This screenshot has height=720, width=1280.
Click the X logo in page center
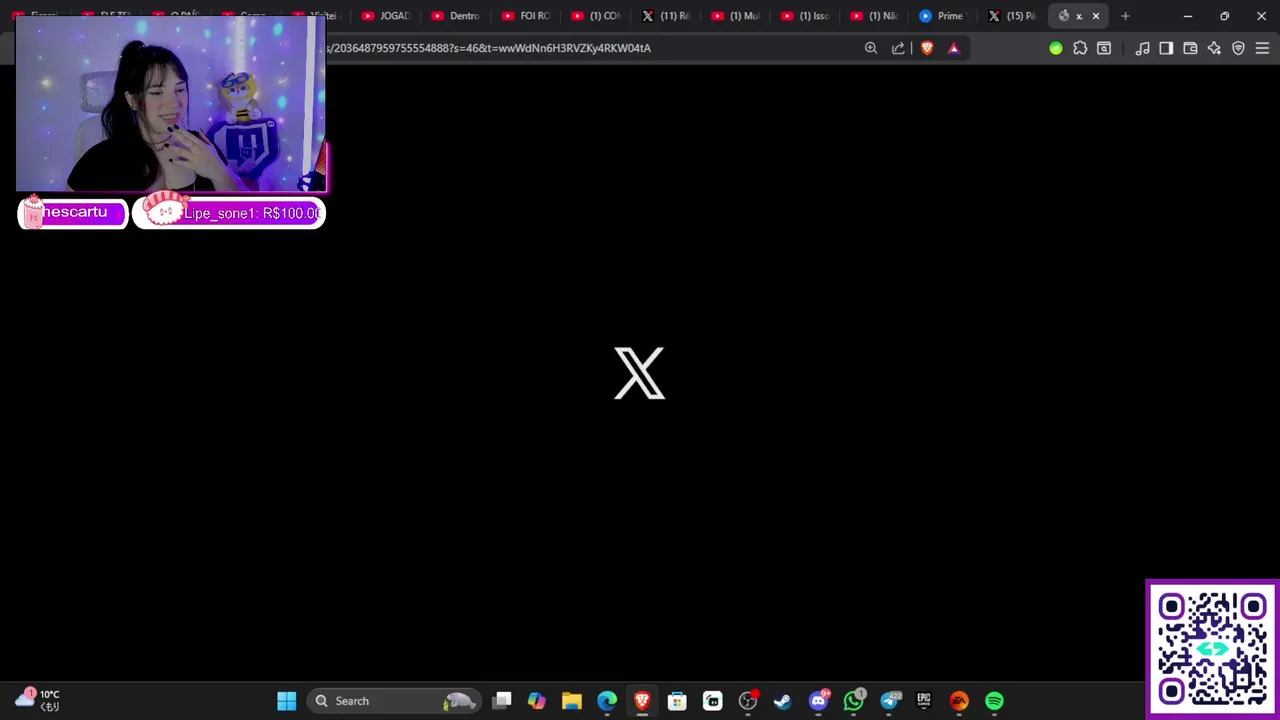click(639, 373)
